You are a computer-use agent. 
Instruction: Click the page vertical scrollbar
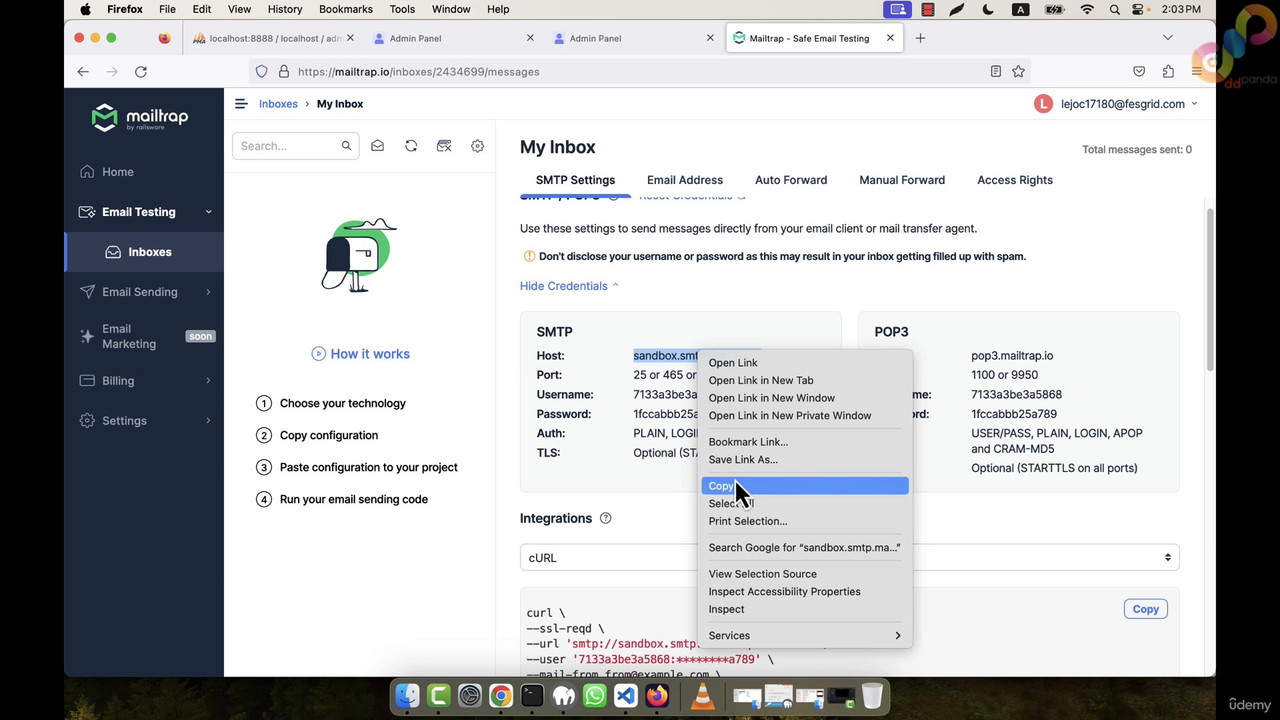[1210, 290]
